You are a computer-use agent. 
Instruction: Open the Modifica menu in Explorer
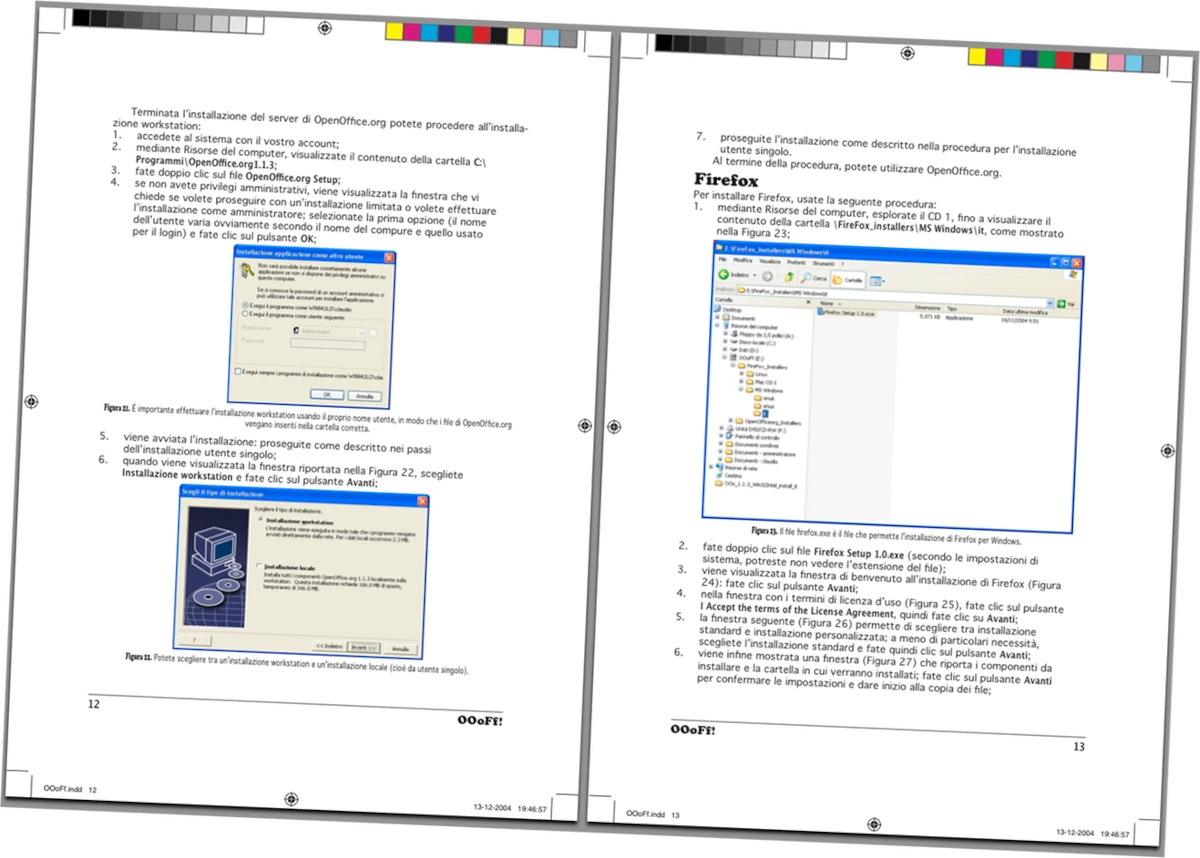click(x=742, y=261)
